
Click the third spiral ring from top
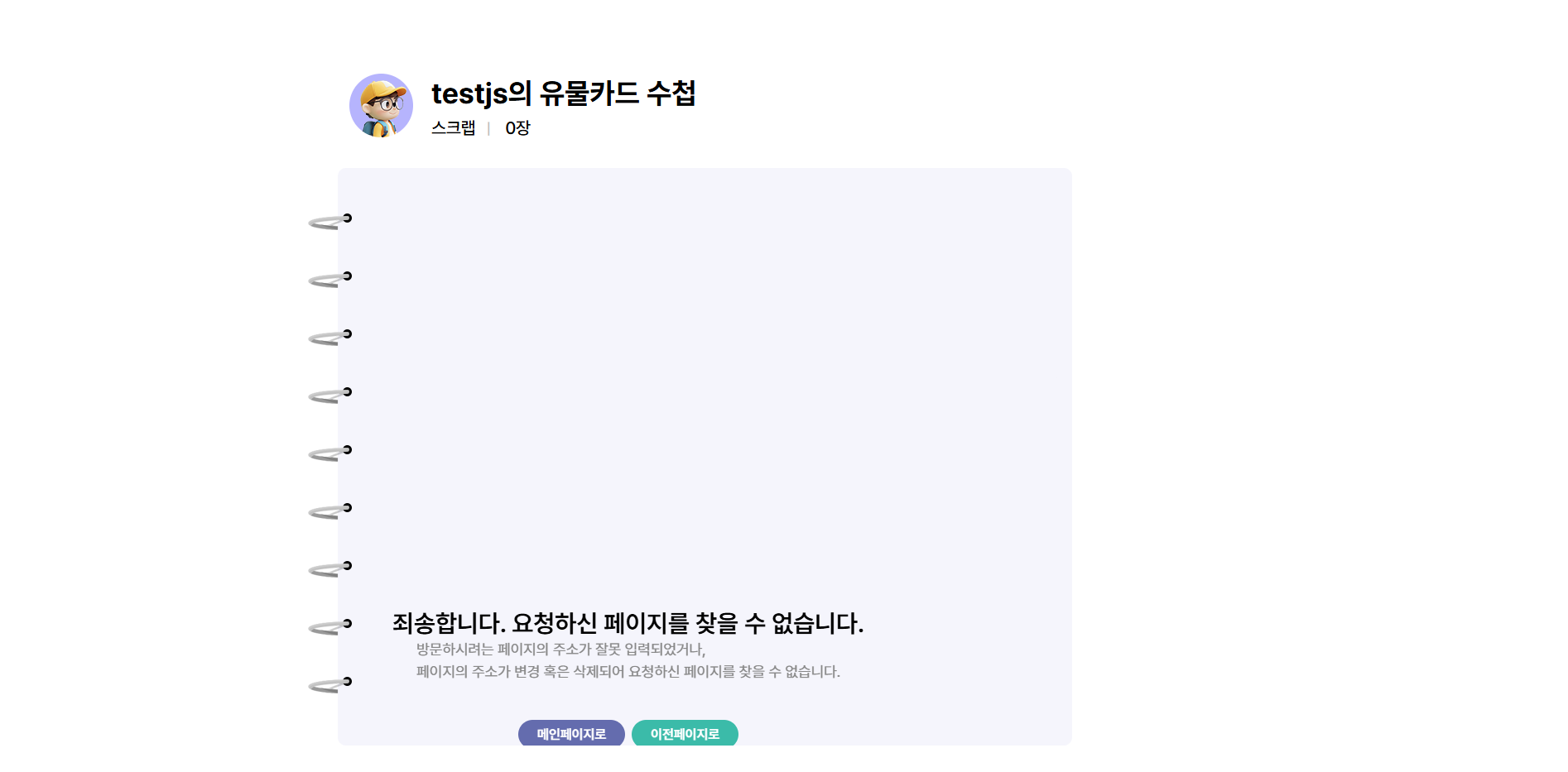pyautogui.click(x=330, y=337)
